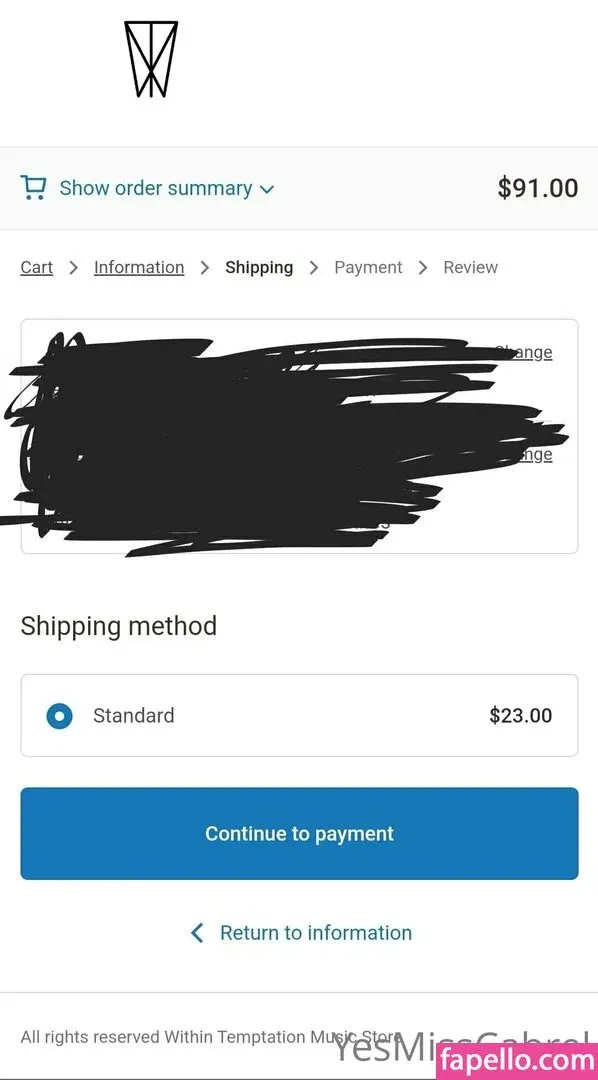Open the Payment breadcrumb step

click(368, 267)
